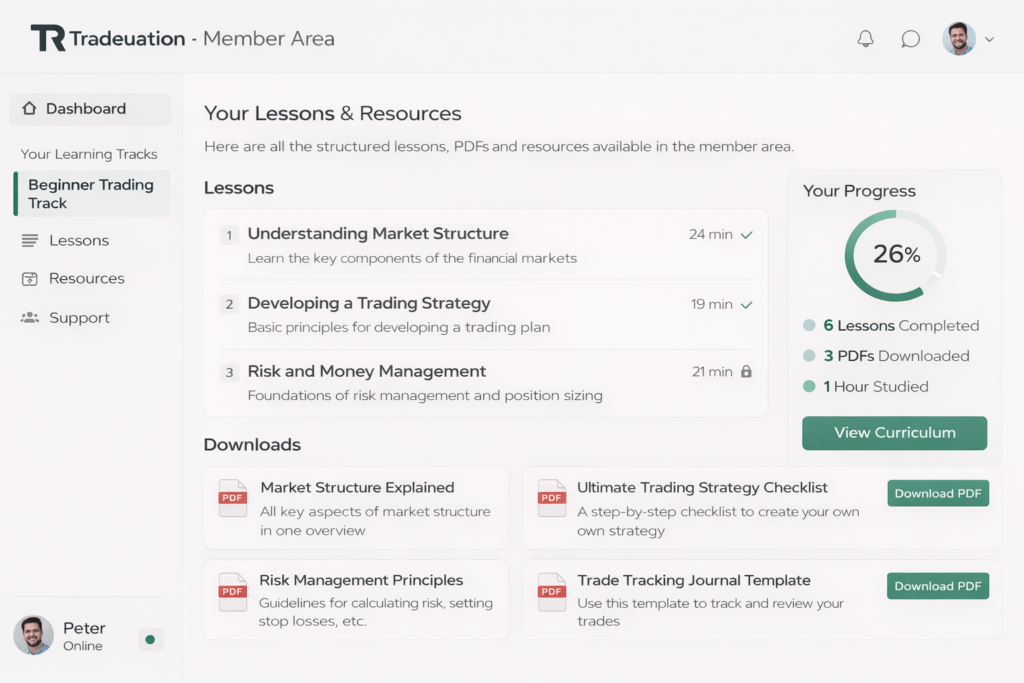Click the PDF icon for Risk Management Principles
Image resolution: width=1024 pixels, height=683 pixels.
(x=233, y=591)
